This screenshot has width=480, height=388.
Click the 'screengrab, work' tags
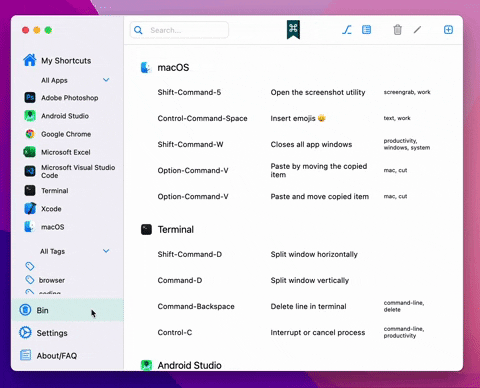[407, 92]
